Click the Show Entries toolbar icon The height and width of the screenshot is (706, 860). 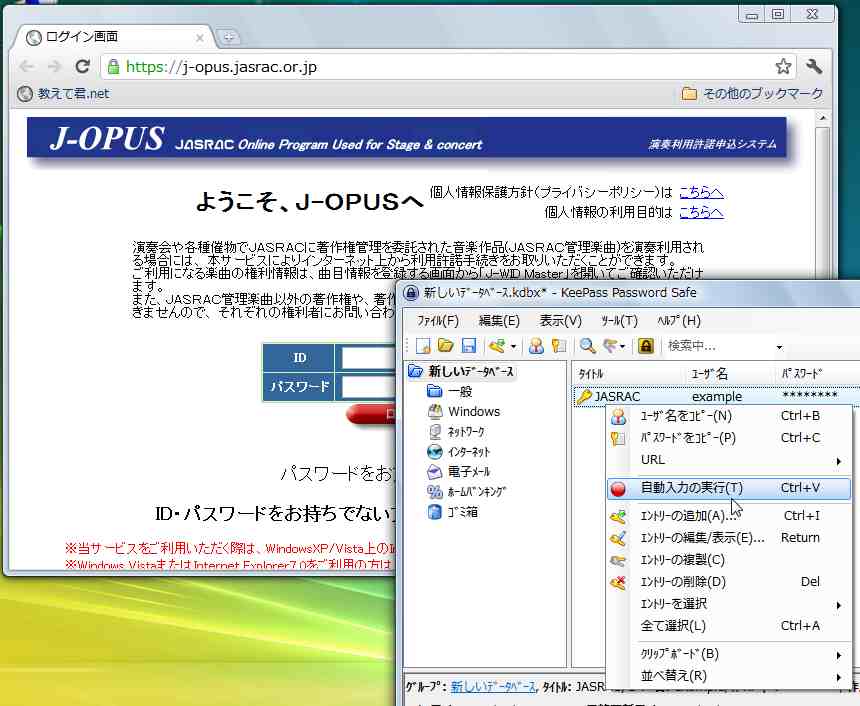(610, 346)
